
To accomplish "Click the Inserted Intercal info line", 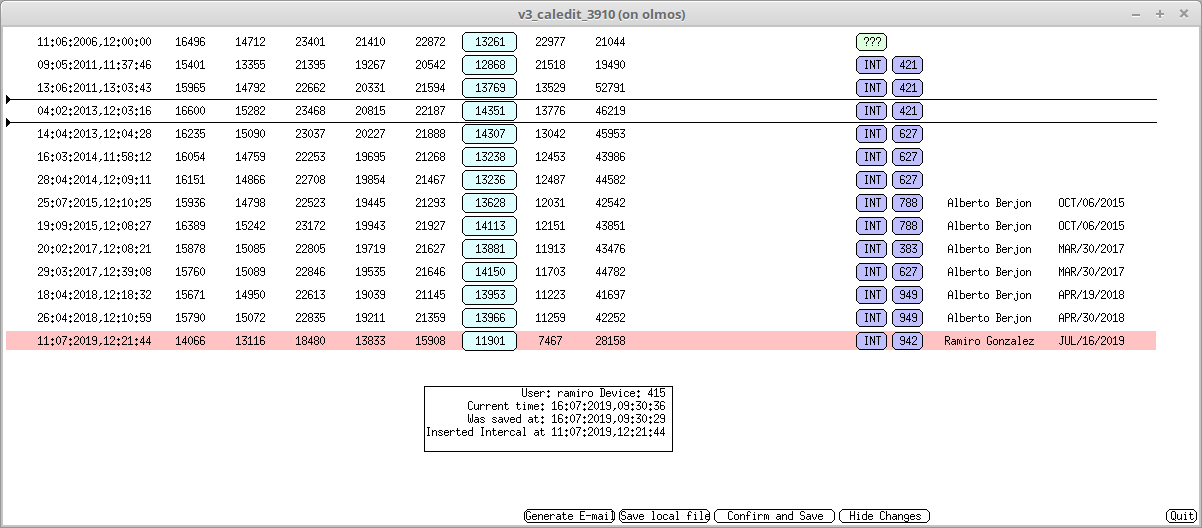I will pos(546,432).
